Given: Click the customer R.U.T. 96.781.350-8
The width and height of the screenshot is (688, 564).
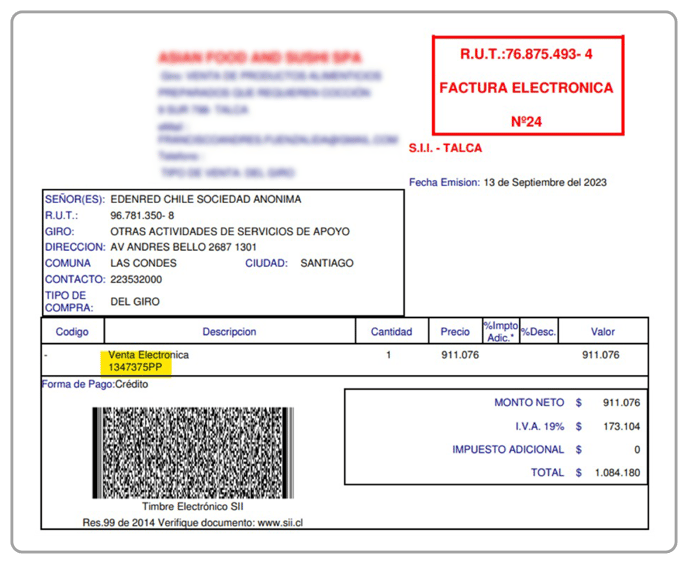Looking at the screenshot, I should click(142, 215).
